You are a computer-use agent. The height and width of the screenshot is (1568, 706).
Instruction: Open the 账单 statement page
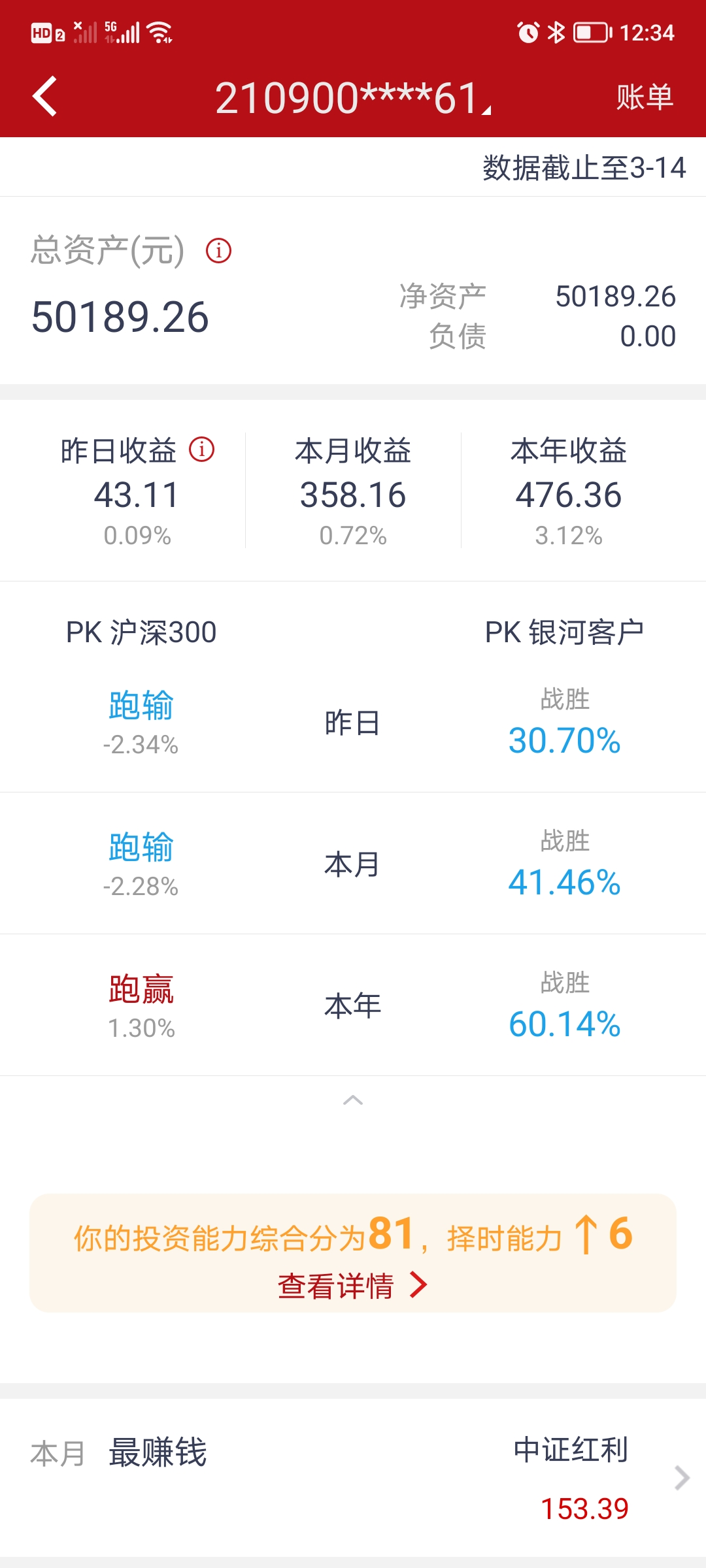645,97
